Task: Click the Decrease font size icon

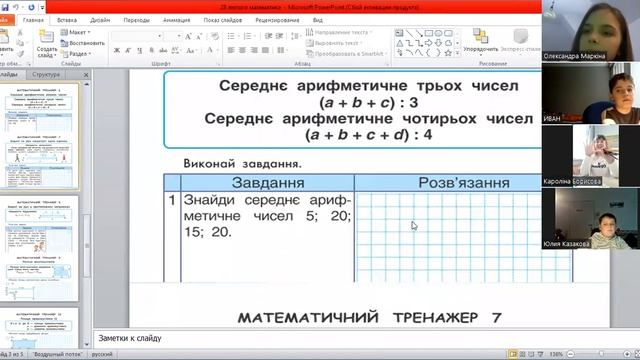Action: click(x=199, y=37)
